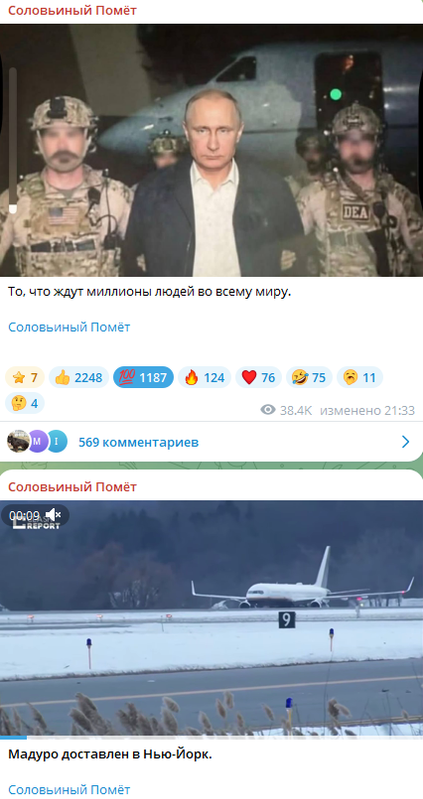Open channel name above the first post

click(x=72, y=10)
